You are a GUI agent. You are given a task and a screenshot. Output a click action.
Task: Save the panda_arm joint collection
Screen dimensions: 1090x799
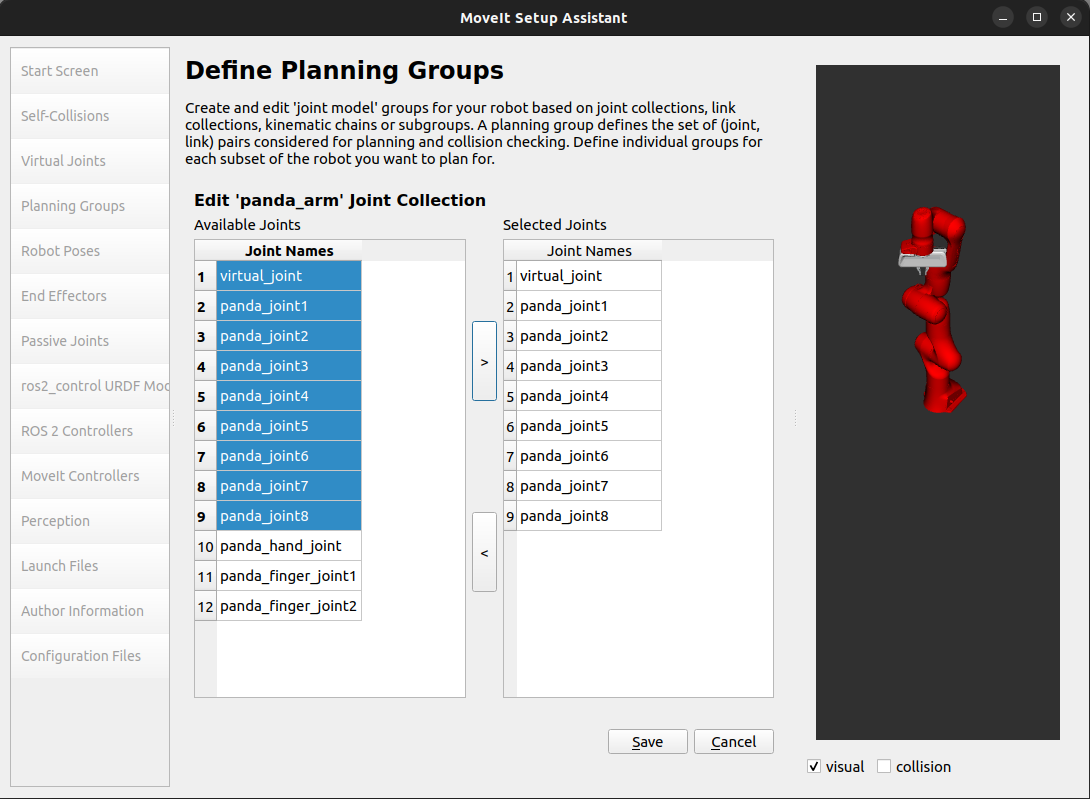pyautogui.click(x=648, y=741)
